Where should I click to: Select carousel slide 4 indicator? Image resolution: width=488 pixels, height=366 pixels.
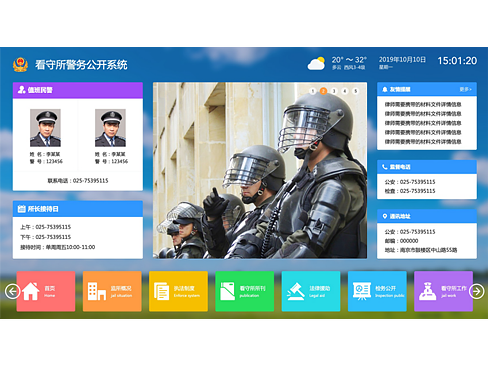(345, 91)
